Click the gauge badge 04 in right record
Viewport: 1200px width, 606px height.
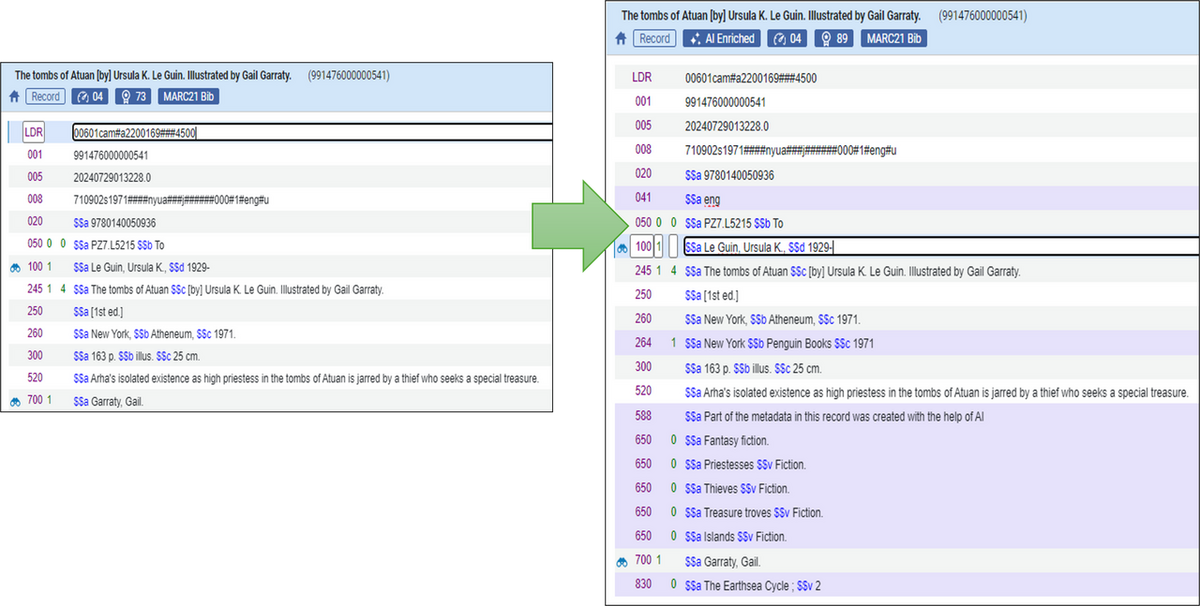786,39
